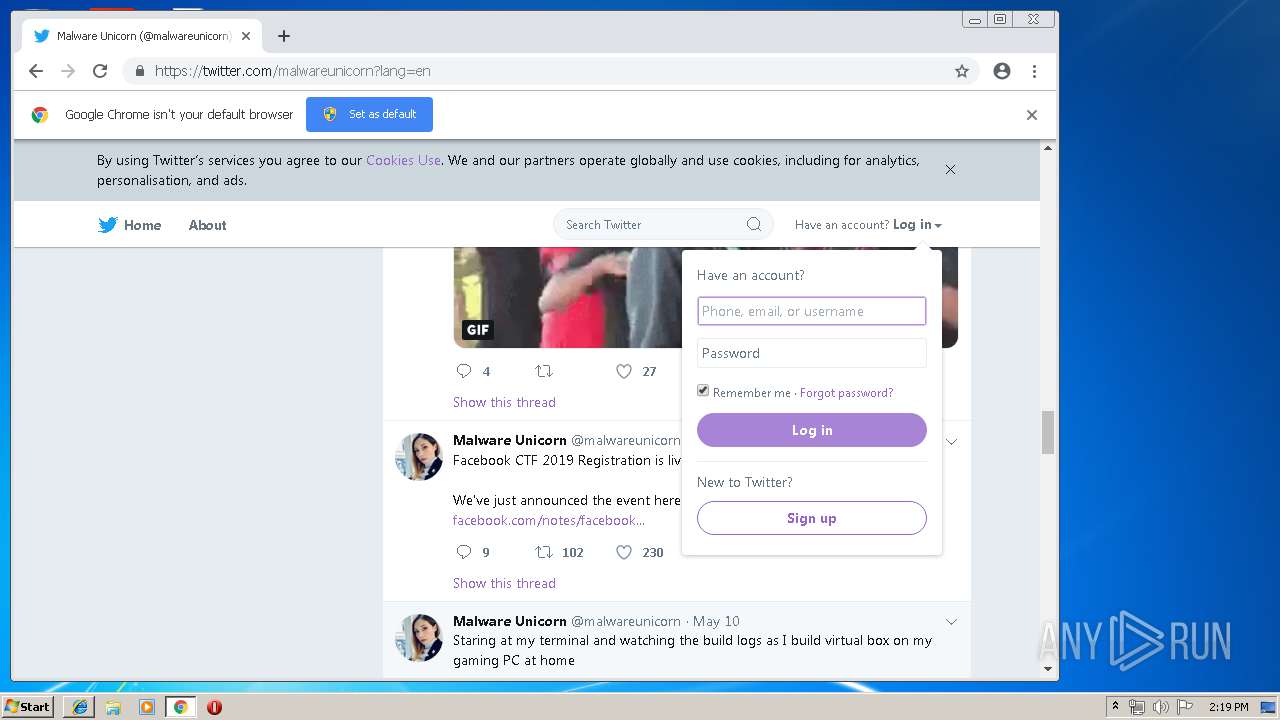Open the facebook.com/notes link
Image resolution: width=1280 pixels, height=720 pixels.
coord(549,520)
